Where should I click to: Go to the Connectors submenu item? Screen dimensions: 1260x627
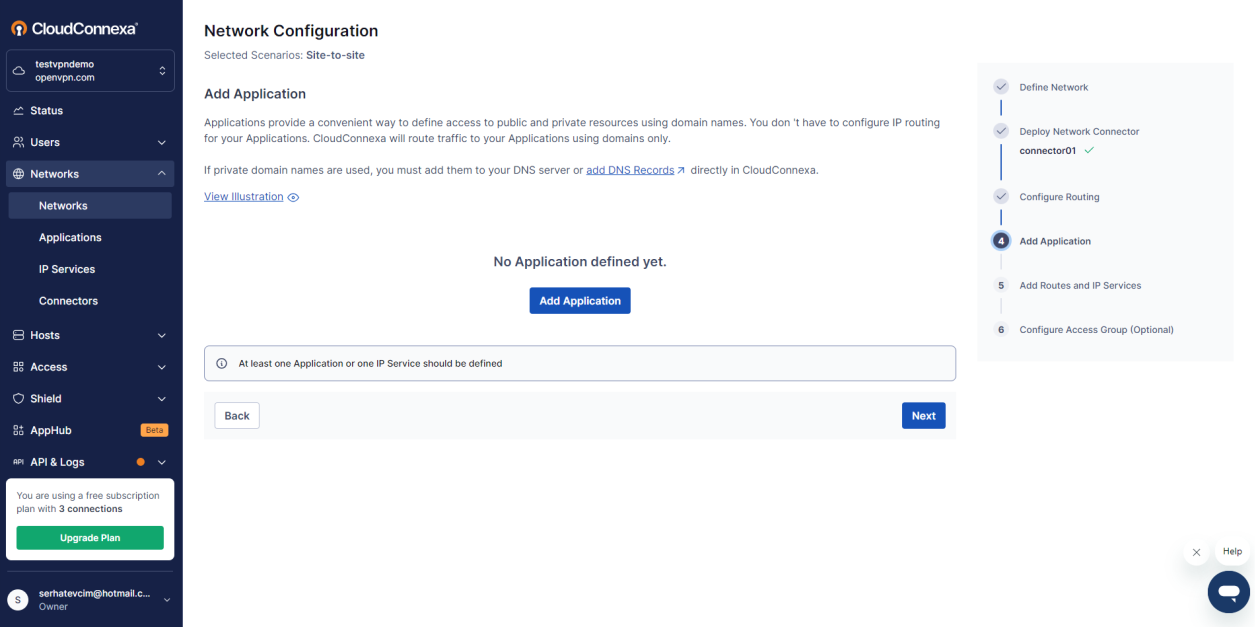68,301
